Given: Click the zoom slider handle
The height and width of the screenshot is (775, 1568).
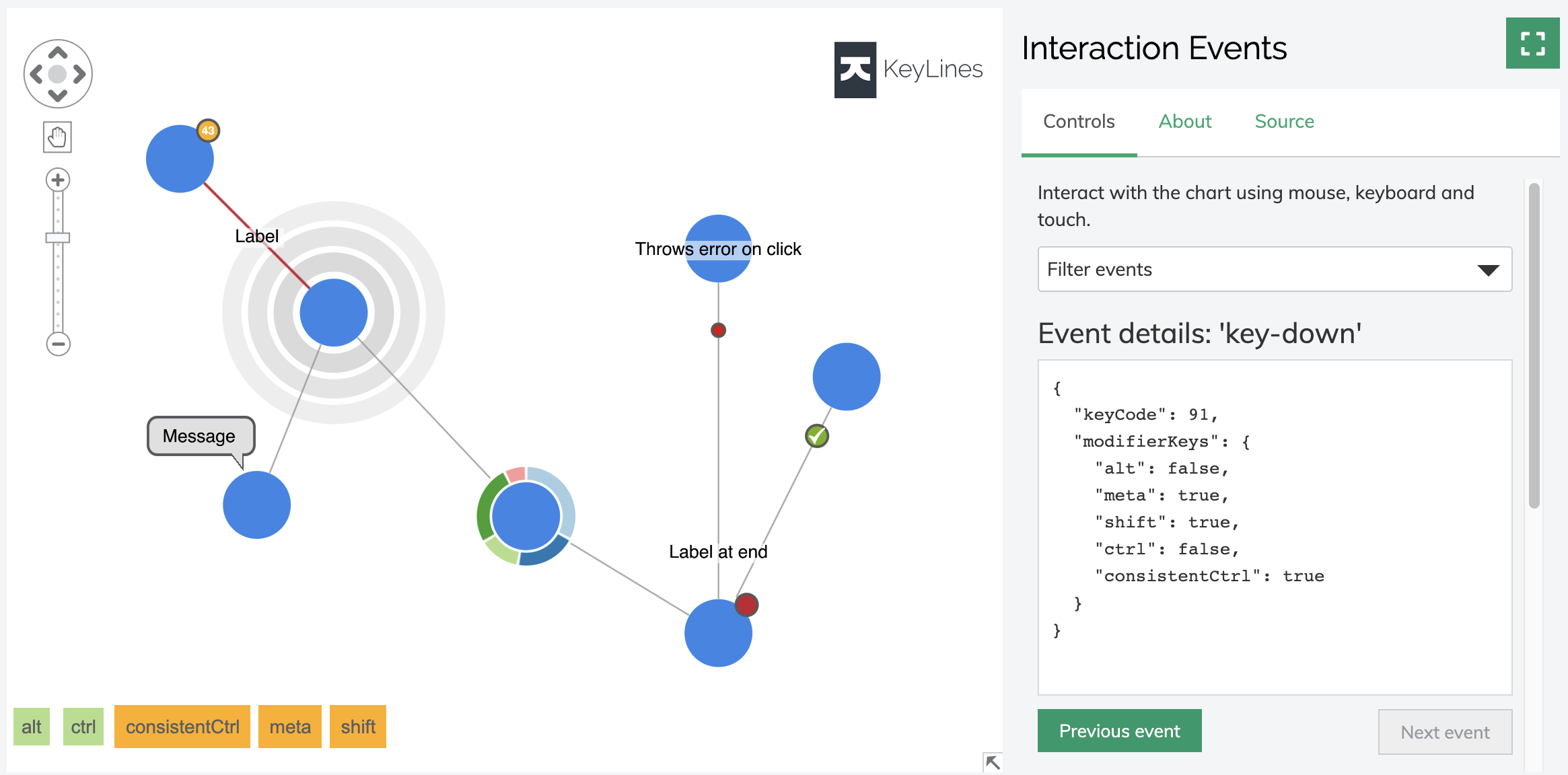Looking at the screenshot, I should [x=58, y=237].
